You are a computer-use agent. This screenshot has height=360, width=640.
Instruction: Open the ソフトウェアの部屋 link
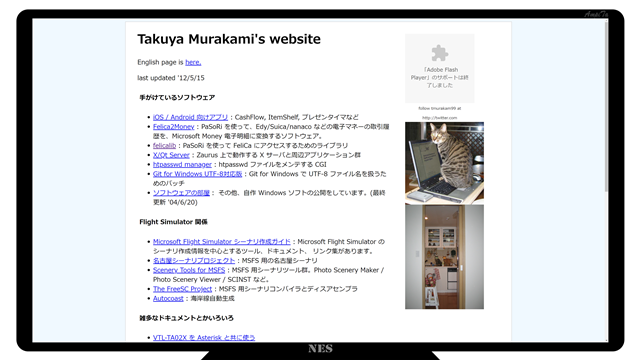coord(181,193)
